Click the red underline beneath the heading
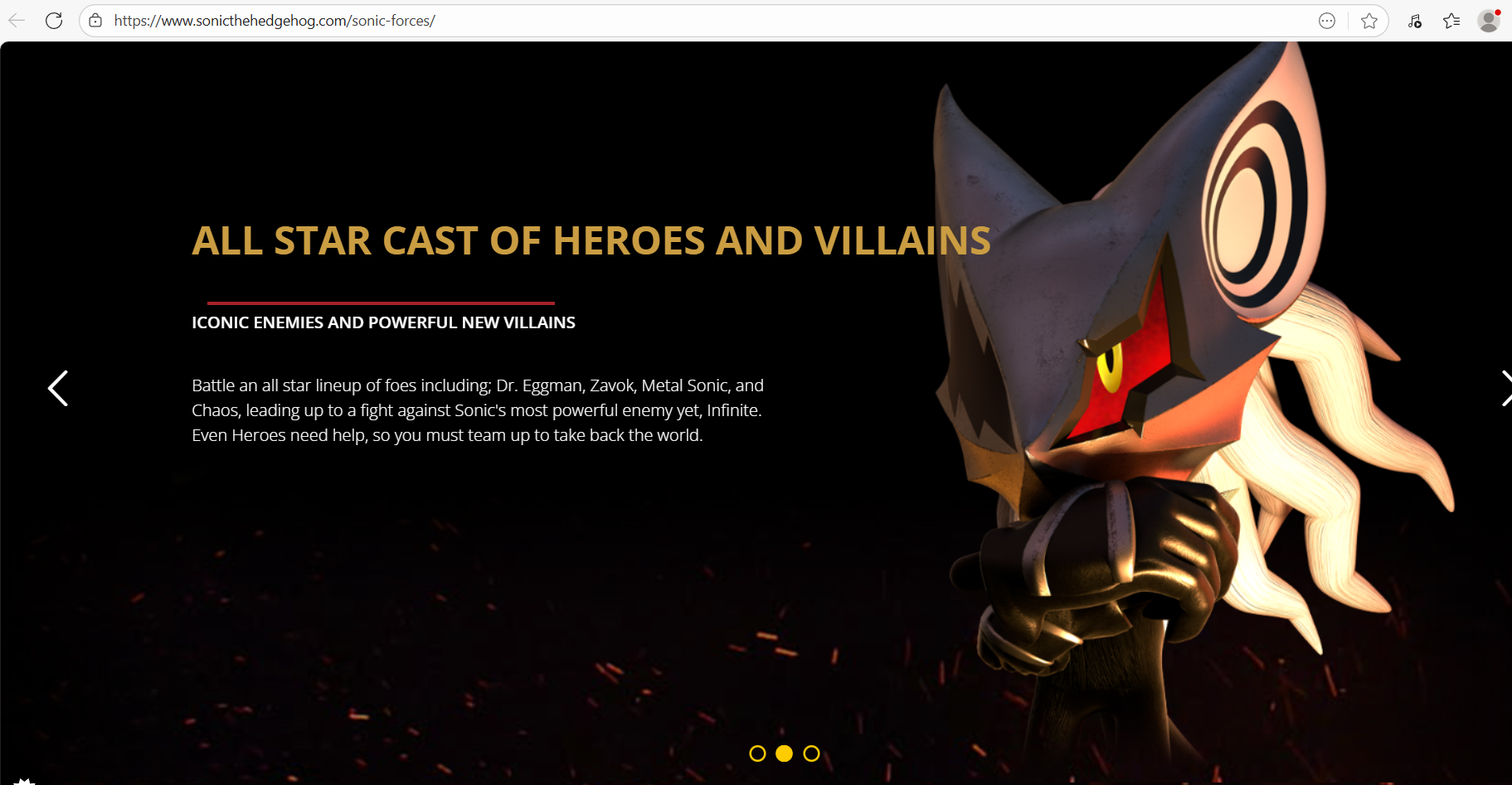Screen dimensions: 1512x785 click(381, 303)
